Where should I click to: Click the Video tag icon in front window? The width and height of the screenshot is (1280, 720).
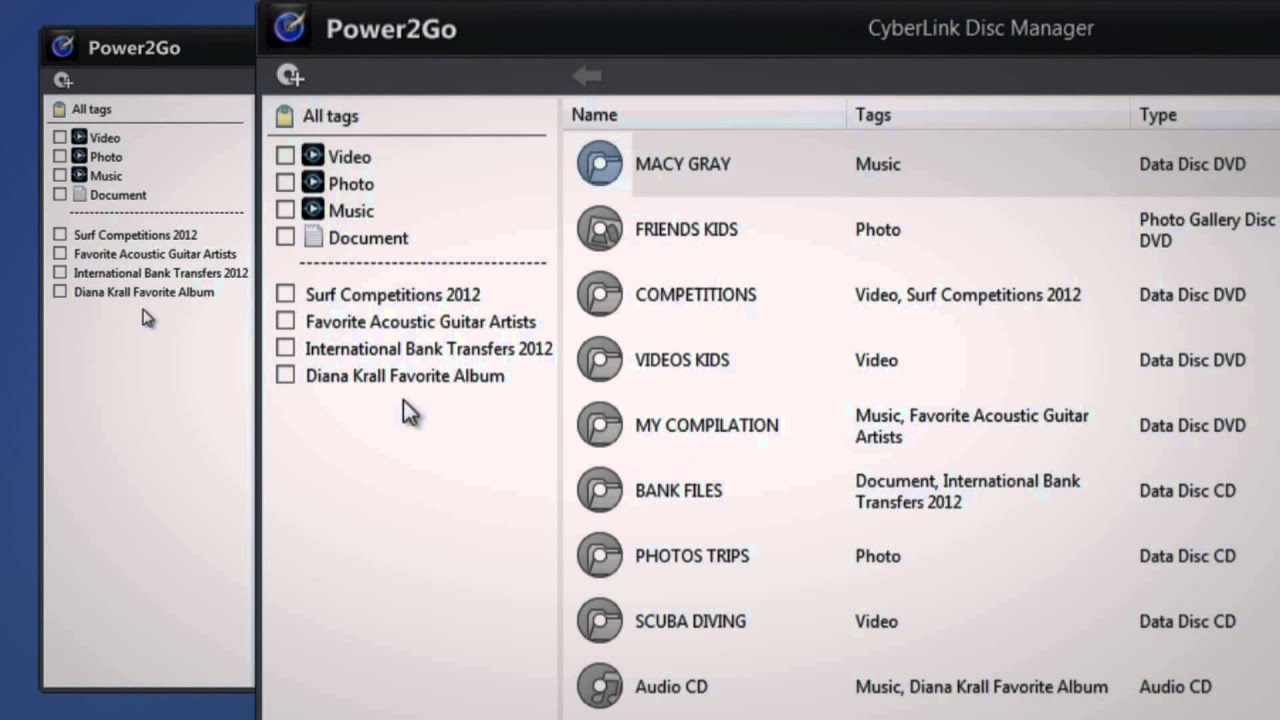pyautogui.click(x=313, y=155)
